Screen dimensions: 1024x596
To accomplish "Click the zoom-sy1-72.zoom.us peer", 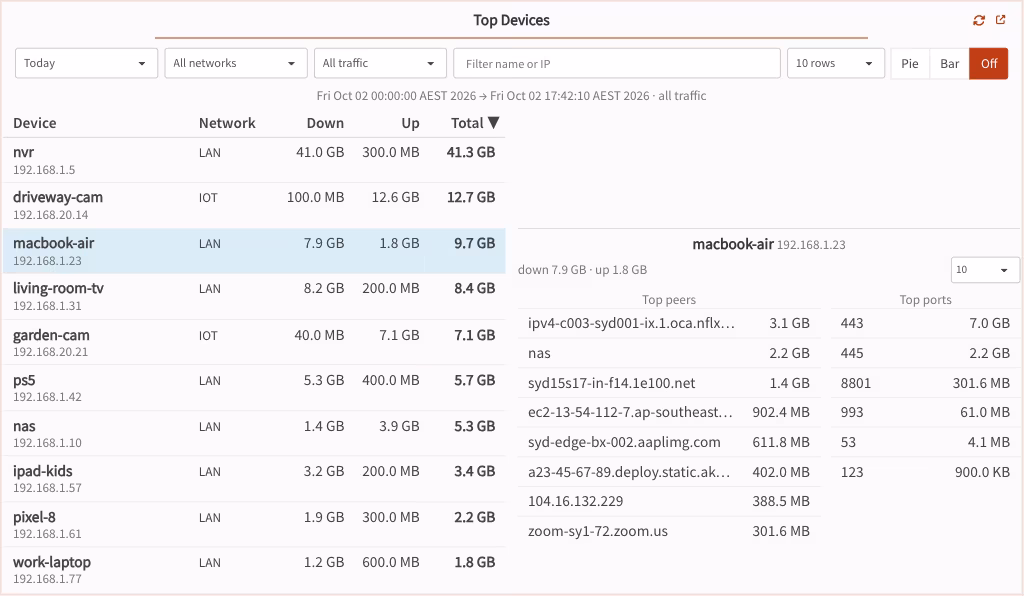I will point(669,531).
